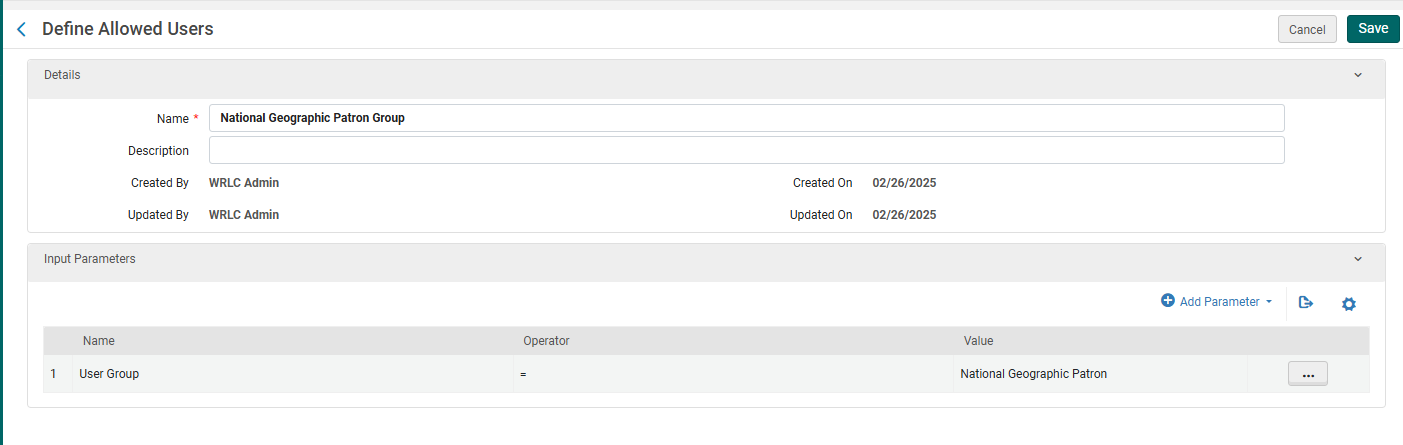
Task: Click the Add Parameter plus icon
Action: [1167, 301]
